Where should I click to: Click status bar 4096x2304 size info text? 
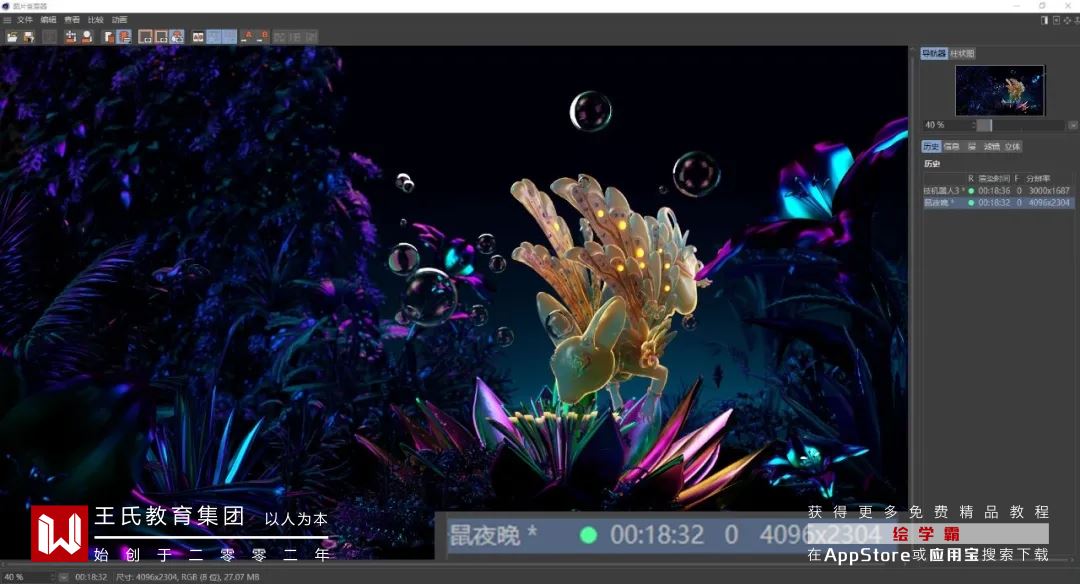click(187, 576)
